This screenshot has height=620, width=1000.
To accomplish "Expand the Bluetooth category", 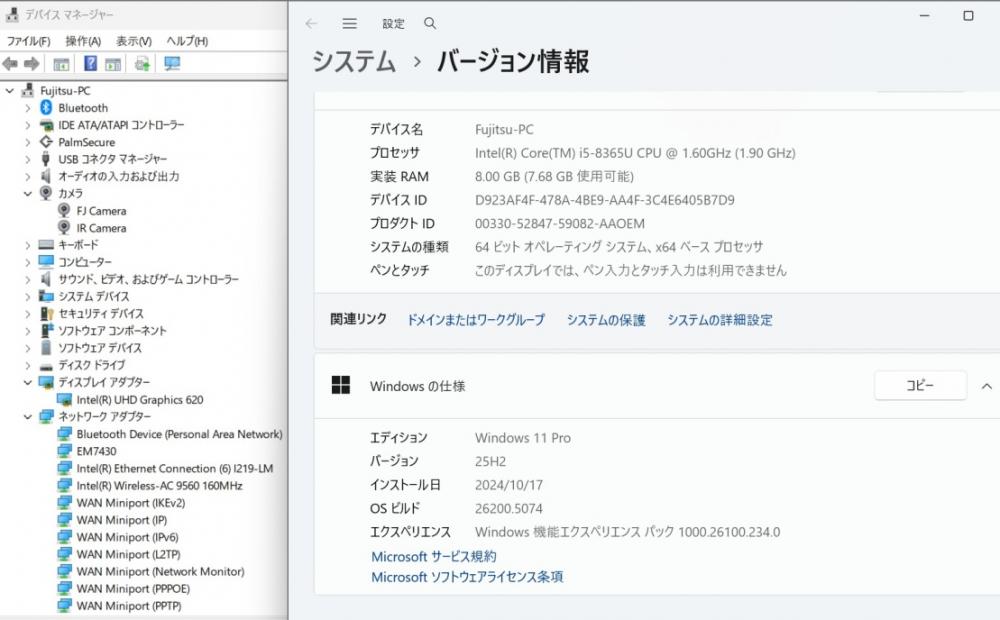I will click(27, 108).
